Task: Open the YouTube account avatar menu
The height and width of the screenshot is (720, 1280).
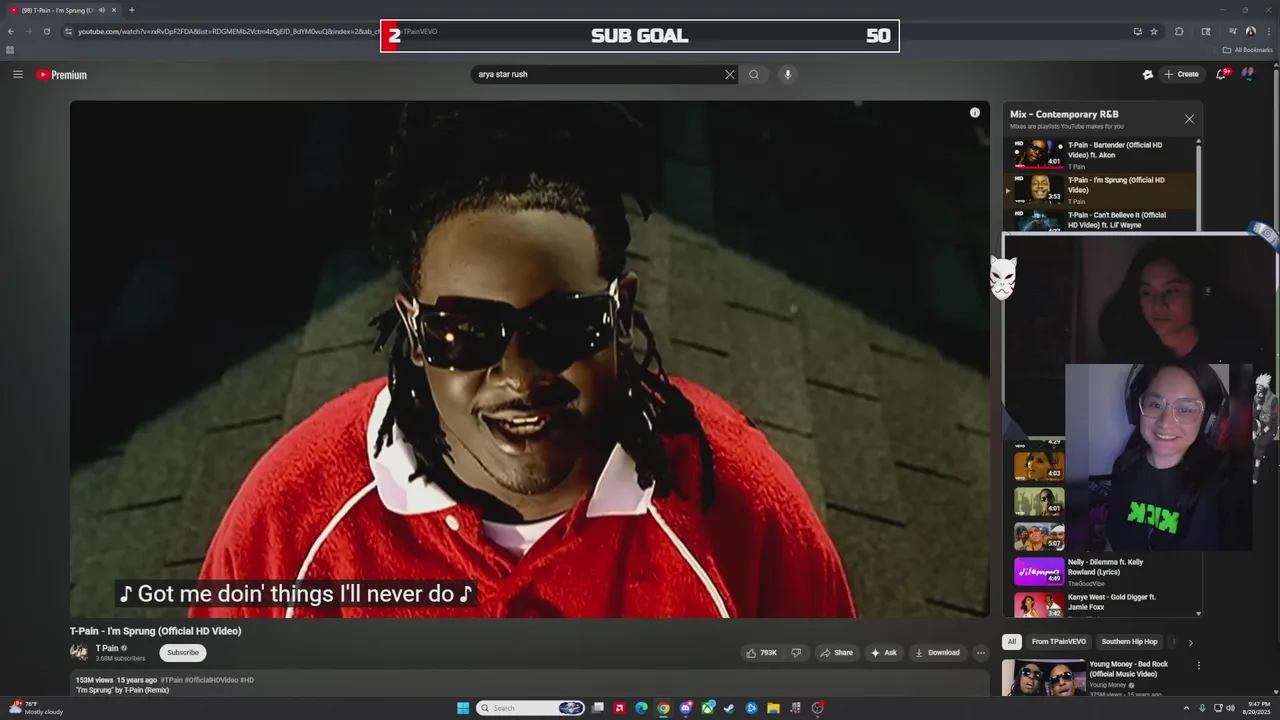Action: pyautogui.click(x=1249, y=74)
